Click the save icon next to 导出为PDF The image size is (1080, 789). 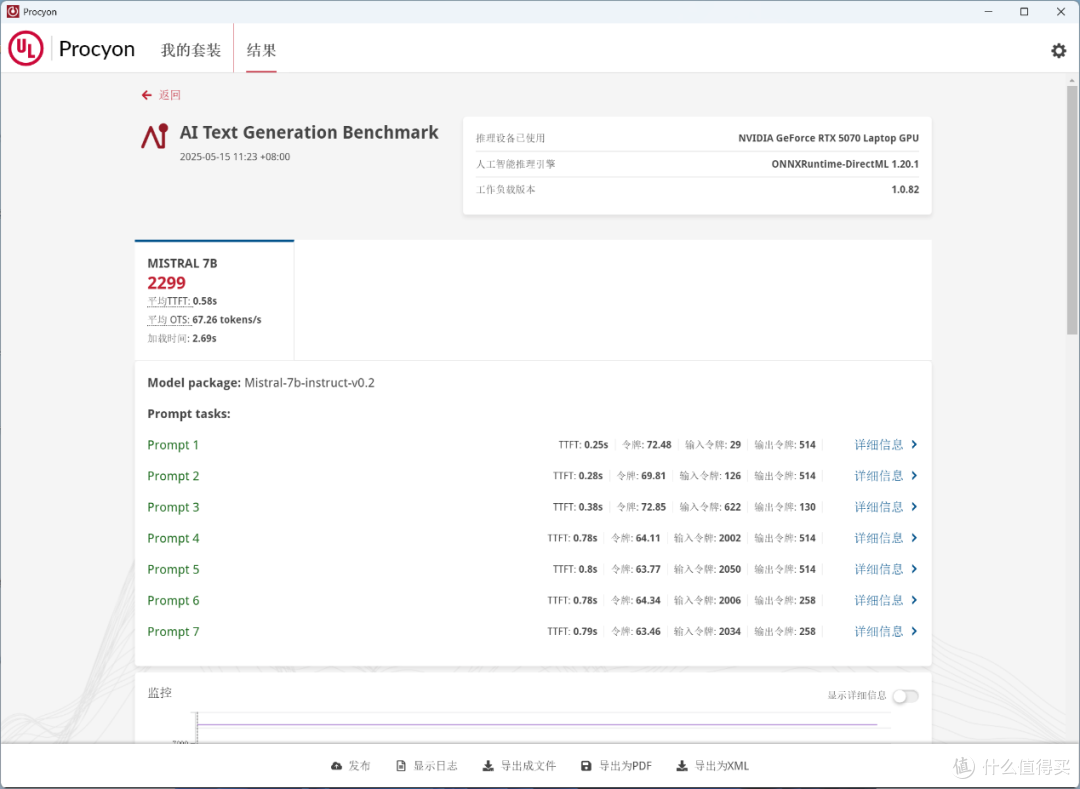pyautogui.click(x=586, y=766)
